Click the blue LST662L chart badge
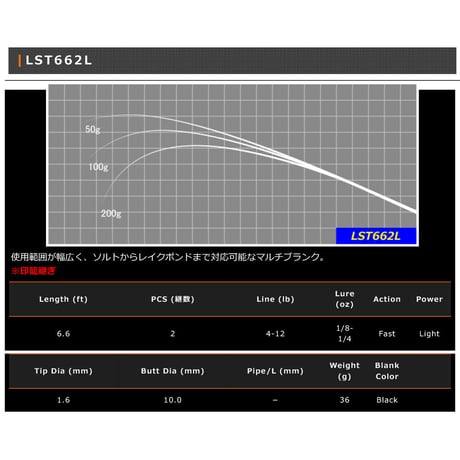This screenshot has height=460, width=460. click(x=376, y=236)
